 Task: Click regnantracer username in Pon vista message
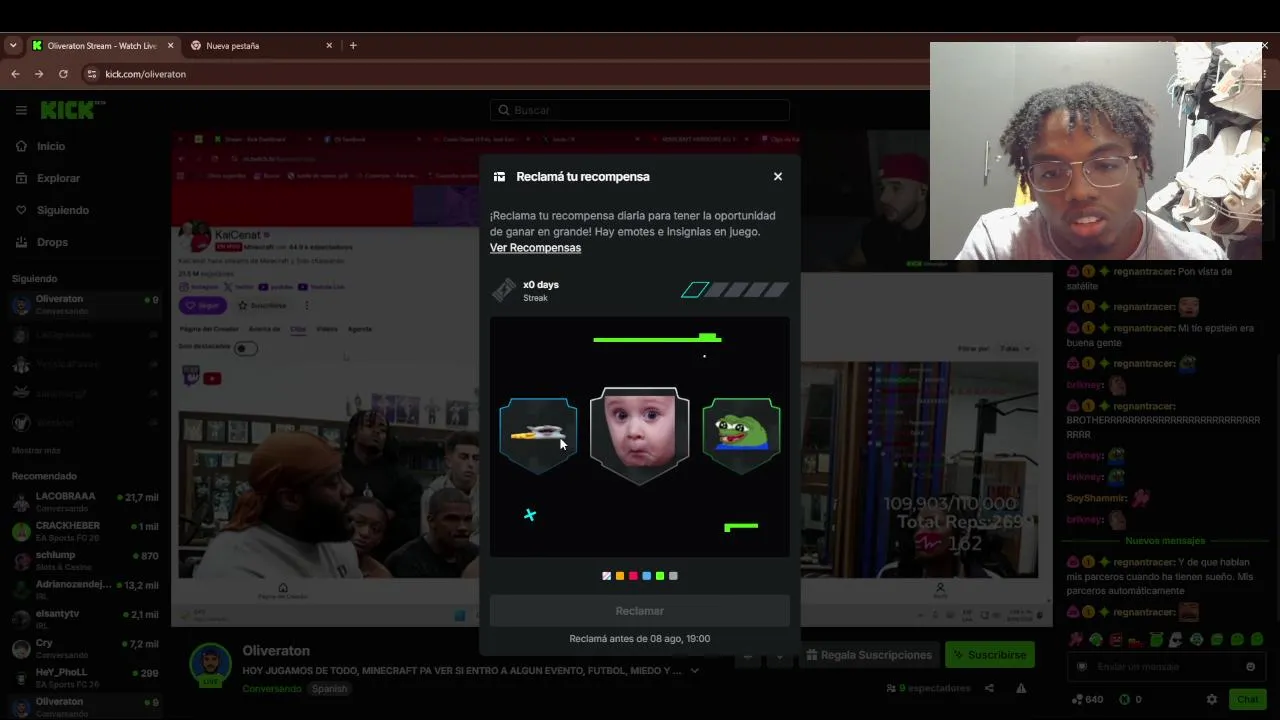[1143, 272]
